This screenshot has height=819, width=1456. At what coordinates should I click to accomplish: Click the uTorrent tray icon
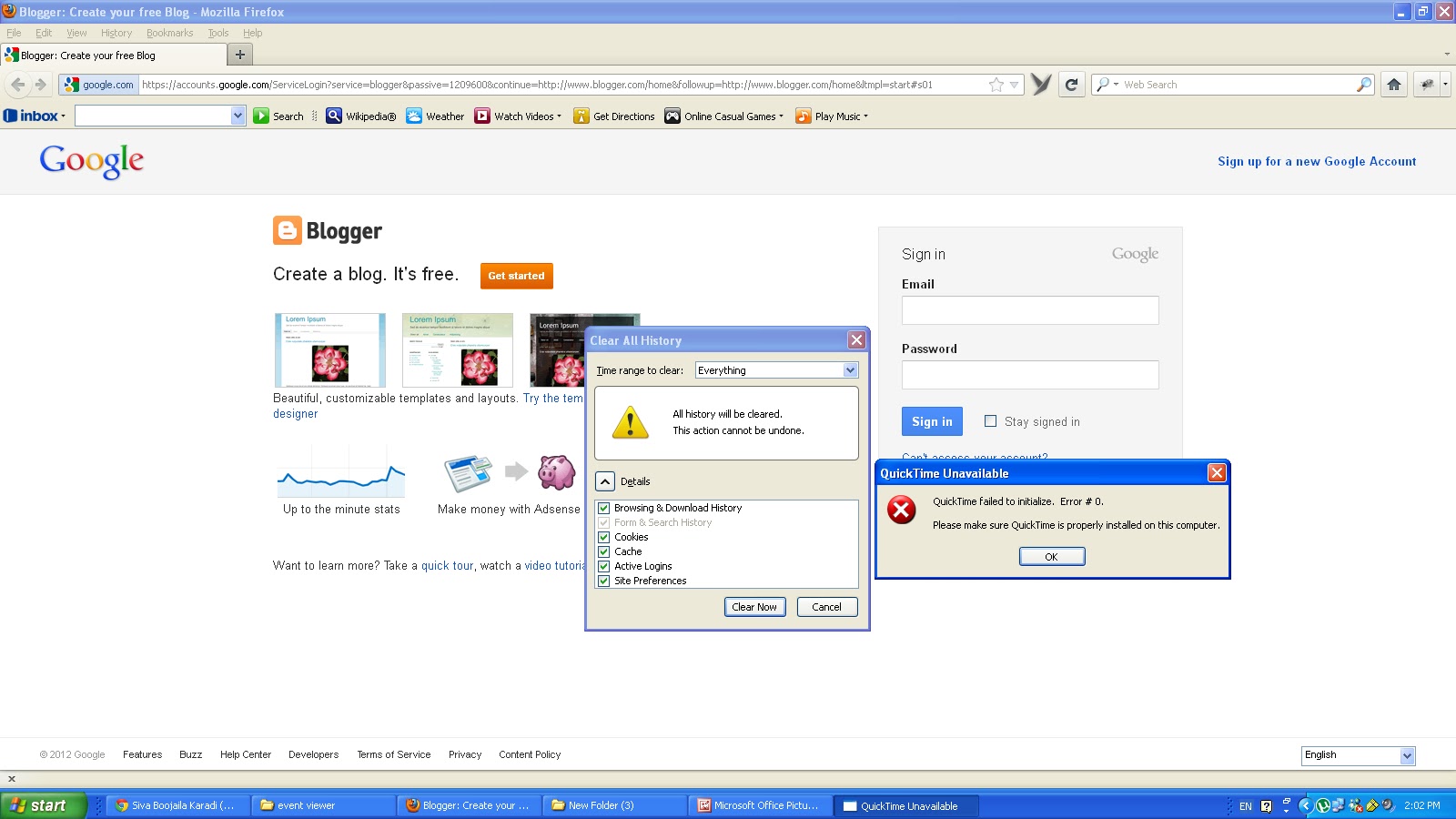[1323, 805]
